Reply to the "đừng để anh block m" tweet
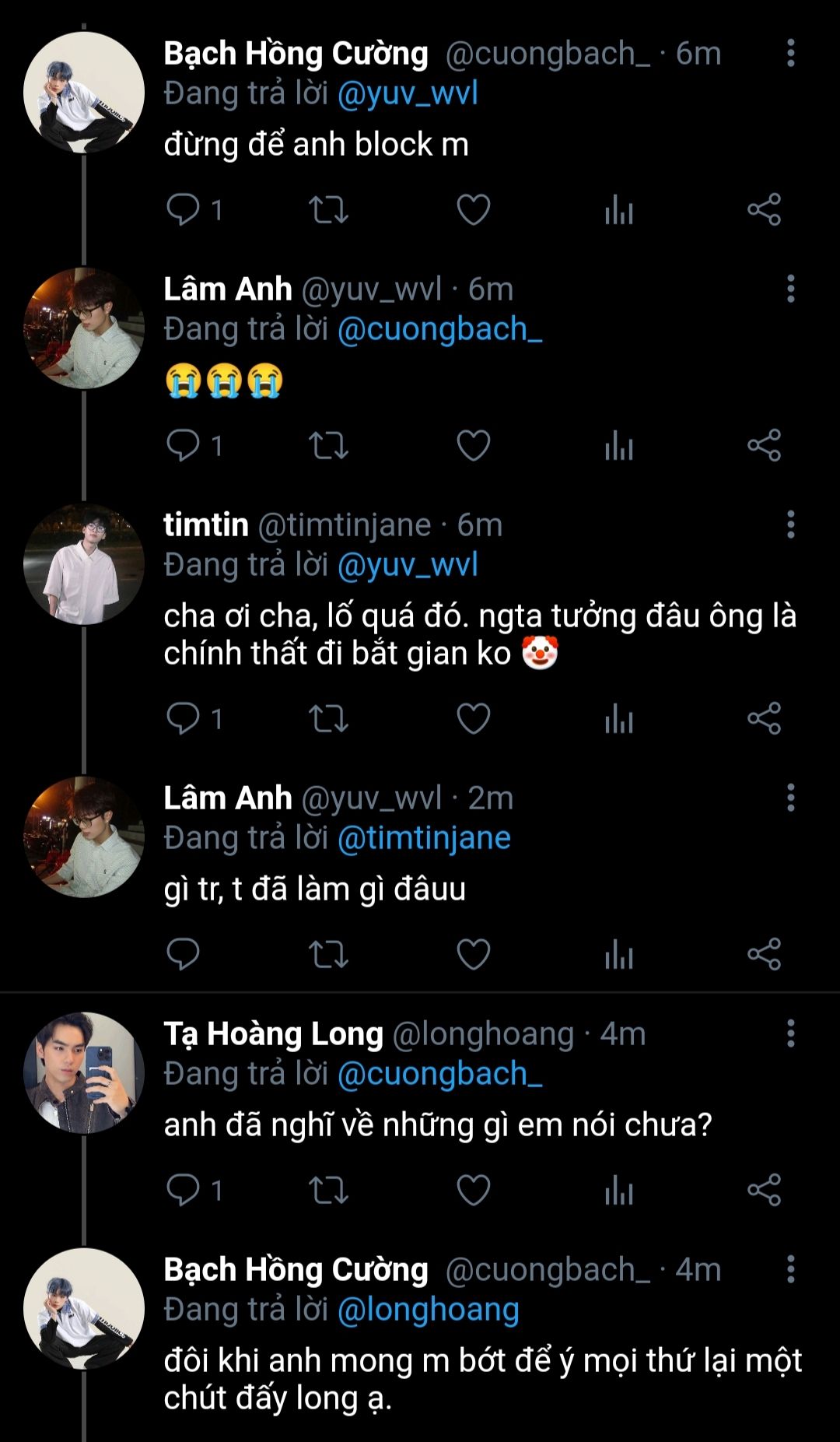 pos(184,209)
